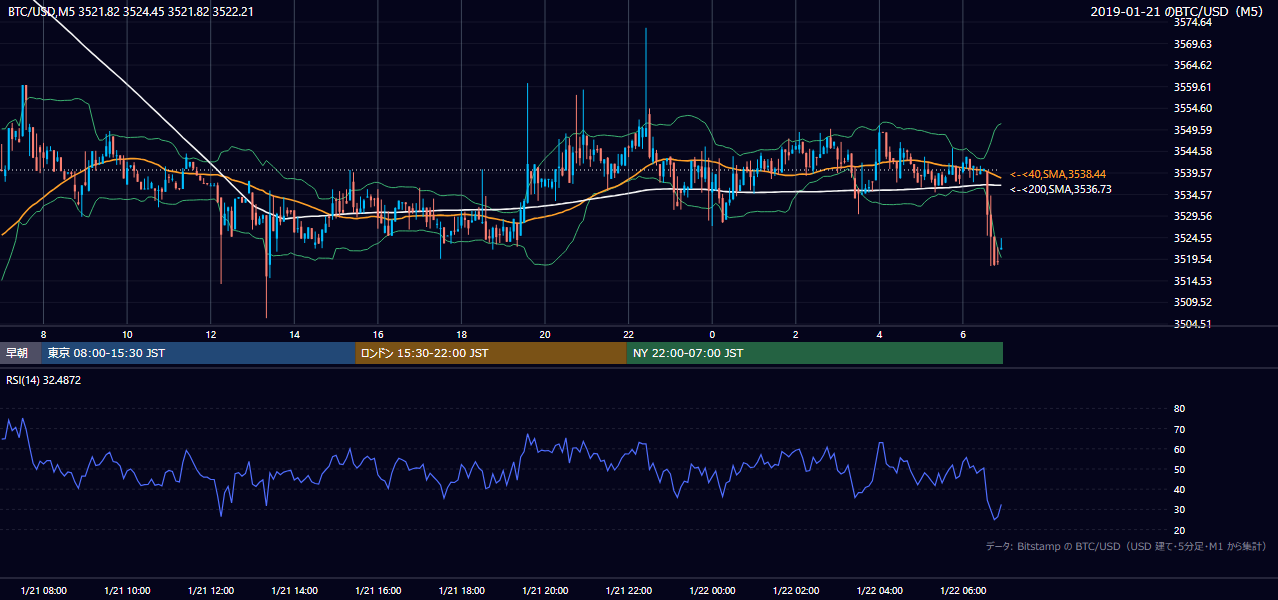Click the RSI 30 level label
The height and width of the screenshot is (600, 1278).
(x=1179, y=510)
